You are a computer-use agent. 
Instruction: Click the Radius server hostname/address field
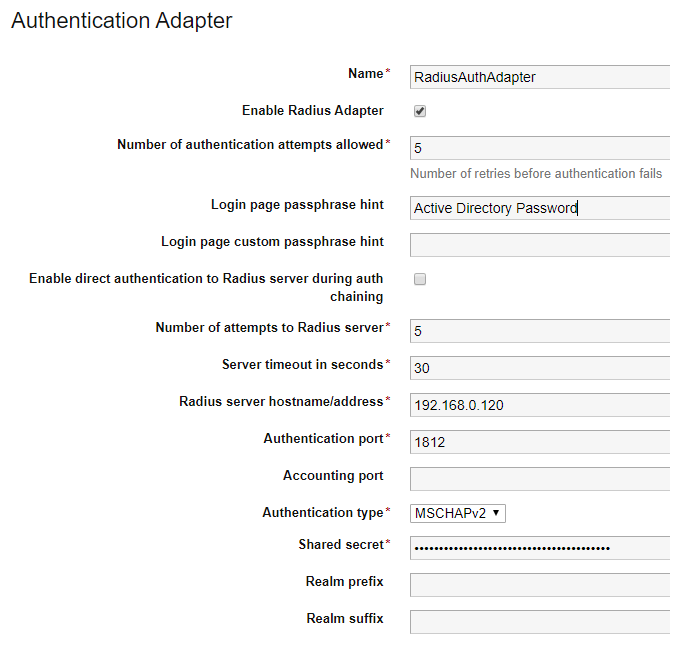540,405
